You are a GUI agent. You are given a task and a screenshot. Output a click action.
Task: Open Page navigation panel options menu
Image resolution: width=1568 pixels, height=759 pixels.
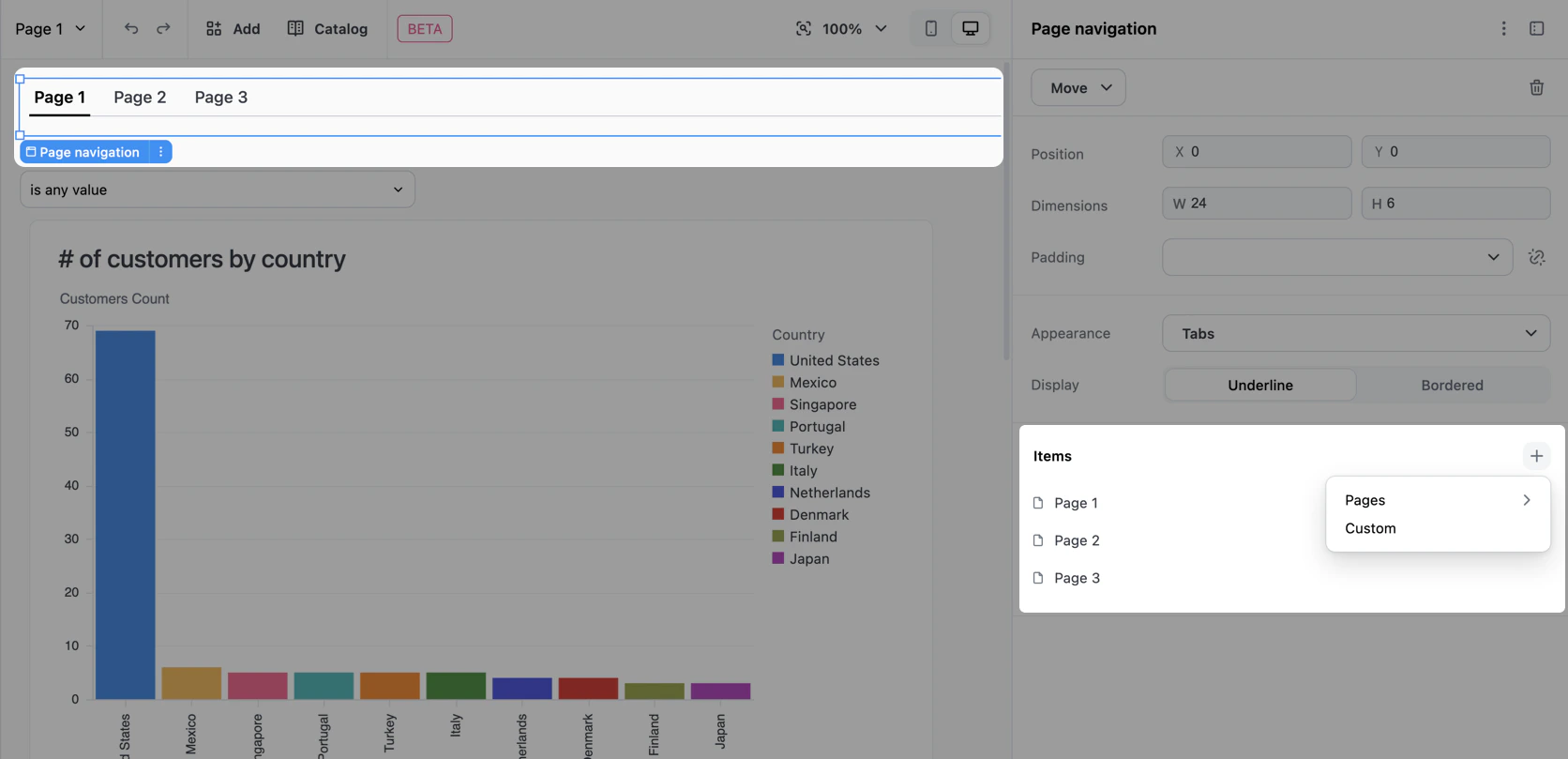click(1503, 28)
